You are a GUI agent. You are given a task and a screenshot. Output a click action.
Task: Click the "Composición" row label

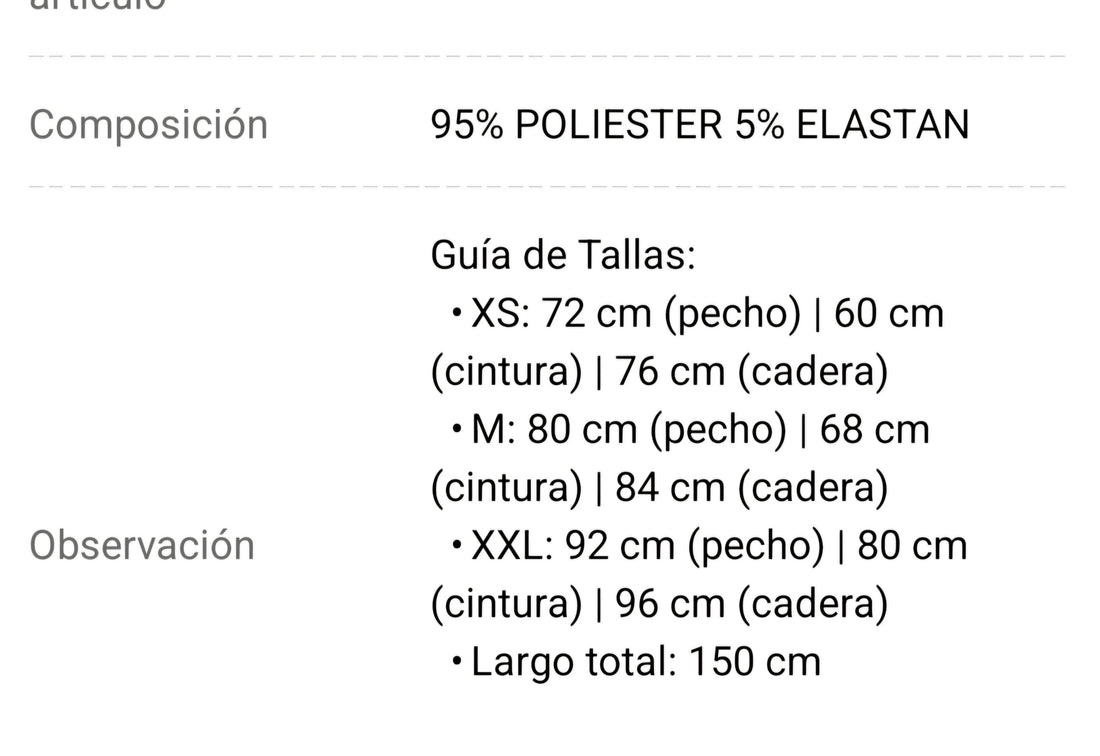(148, 125)
